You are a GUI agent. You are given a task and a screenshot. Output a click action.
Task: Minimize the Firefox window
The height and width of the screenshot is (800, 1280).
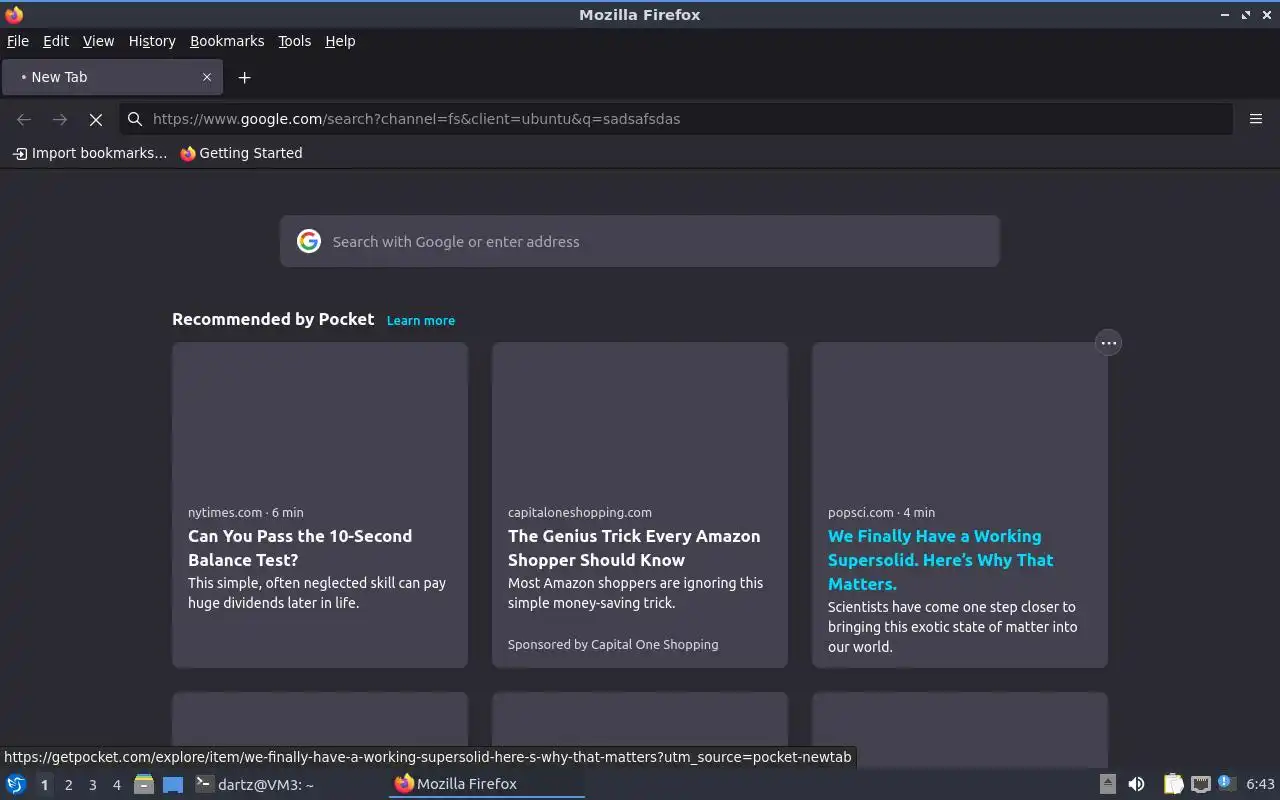click(1225, 15)
